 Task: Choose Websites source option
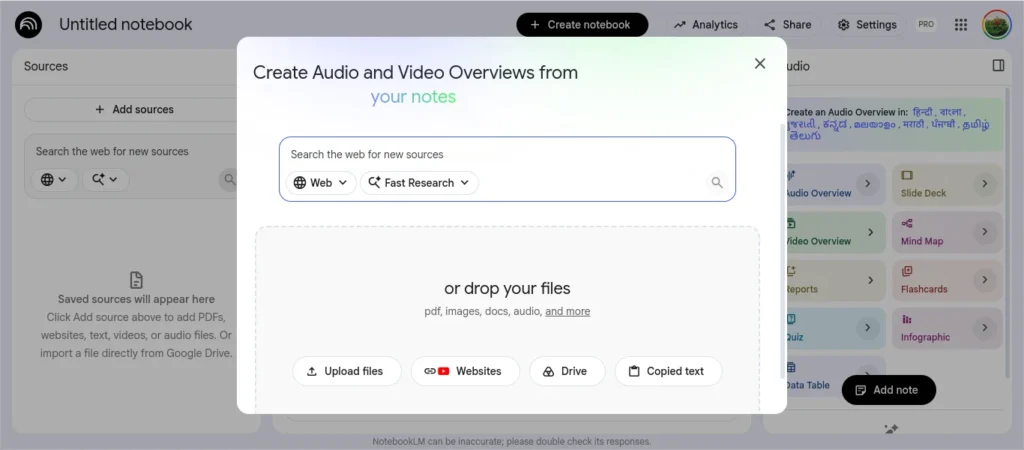coord(465,371)
